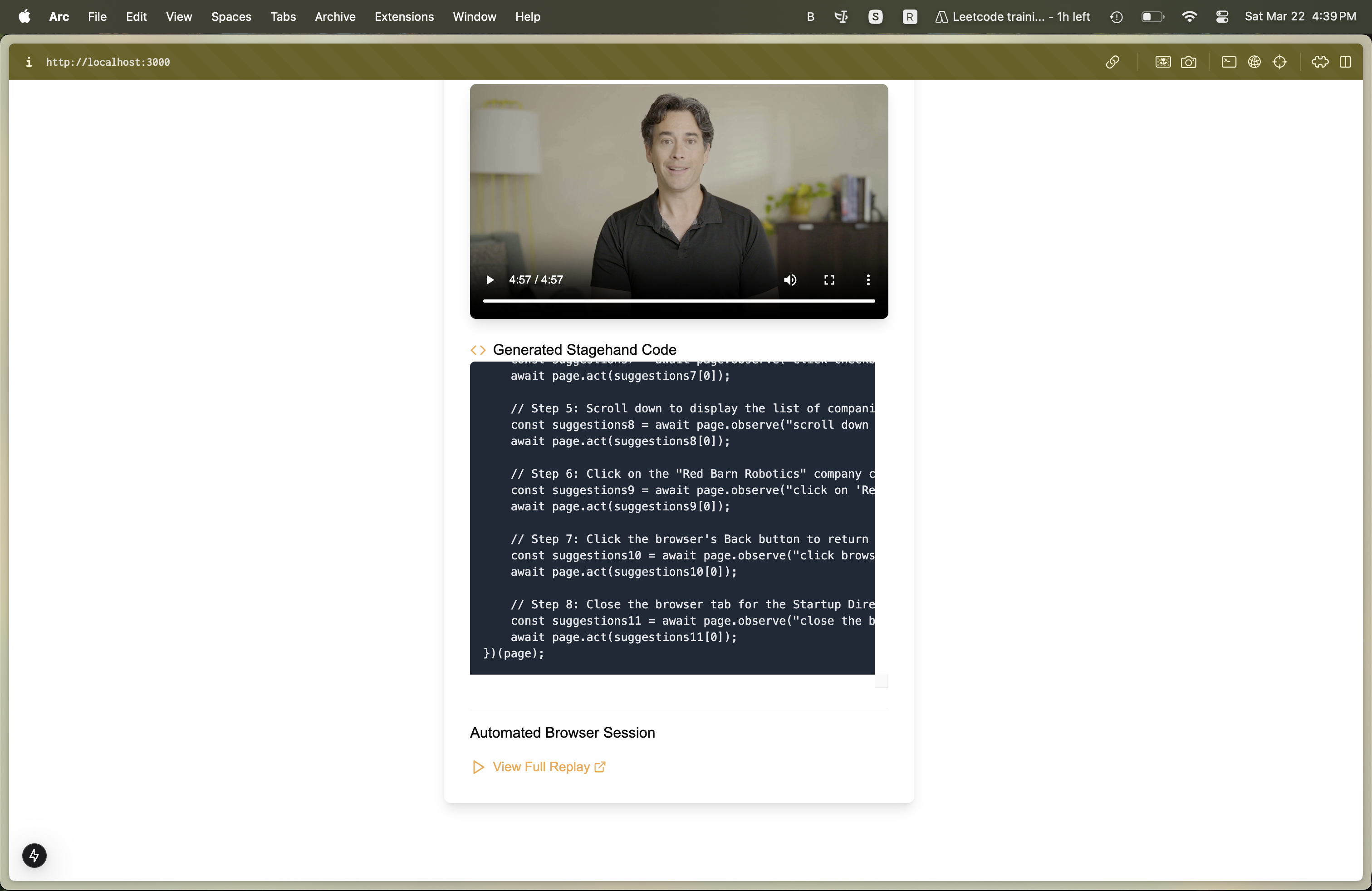The height and width of the screenshot is (891, 1372).
Task: Click the globe network icon
Action: [1254, 62]
